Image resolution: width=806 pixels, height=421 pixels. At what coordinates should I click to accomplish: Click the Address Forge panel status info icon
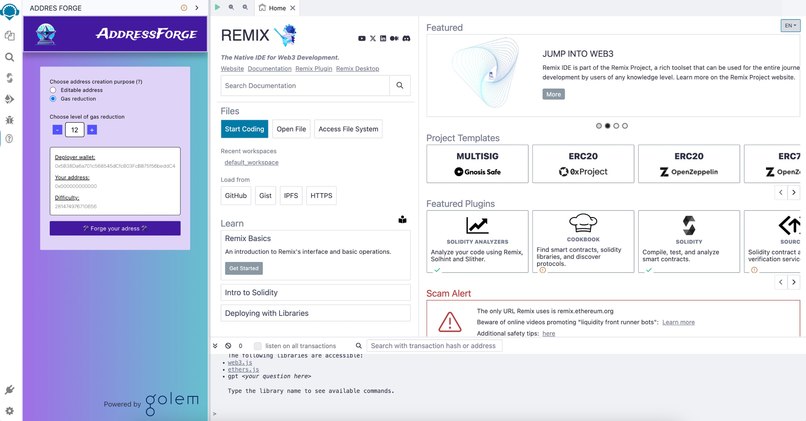pyautogui.click(x=184, y=8)
